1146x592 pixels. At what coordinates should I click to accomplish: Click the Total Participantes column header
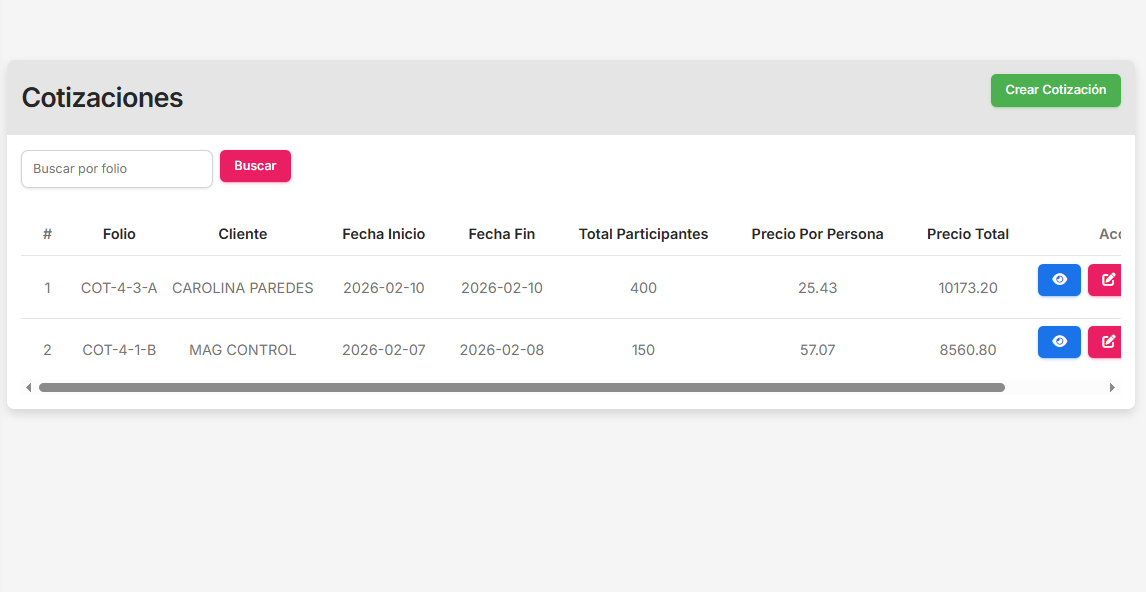point(643,234)
